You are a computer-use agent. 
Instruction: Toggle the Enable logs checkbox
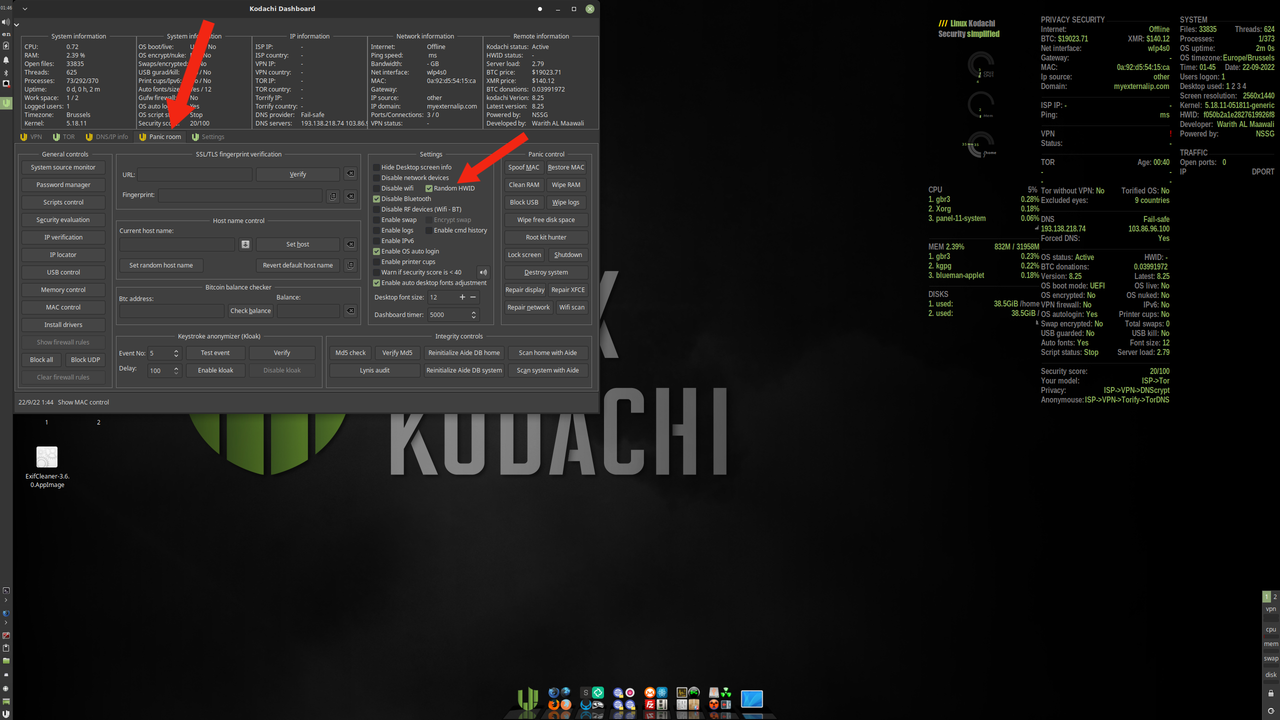tap(376, 230)
